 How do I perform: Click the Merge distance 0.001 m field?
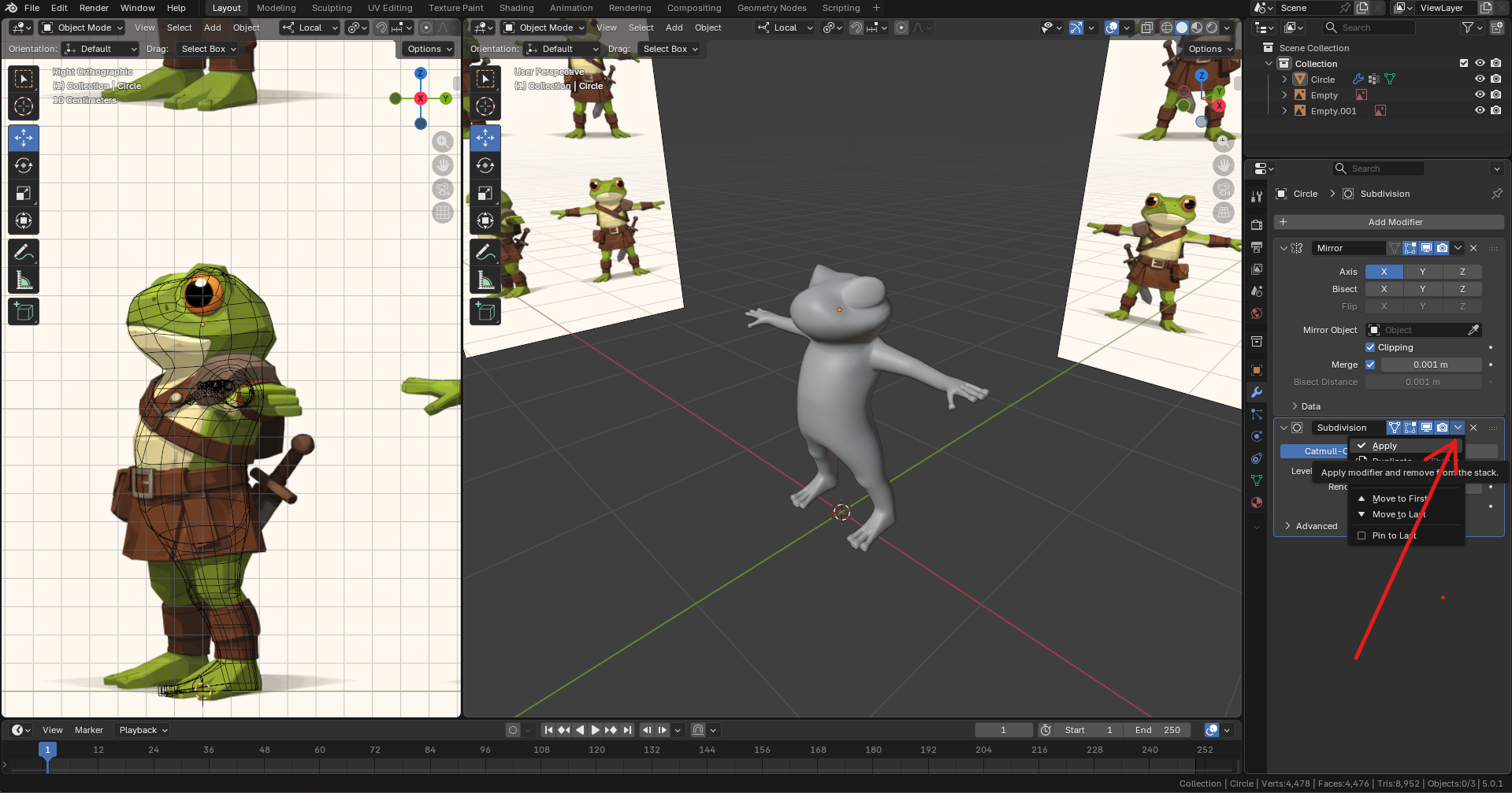[1430, 365]
